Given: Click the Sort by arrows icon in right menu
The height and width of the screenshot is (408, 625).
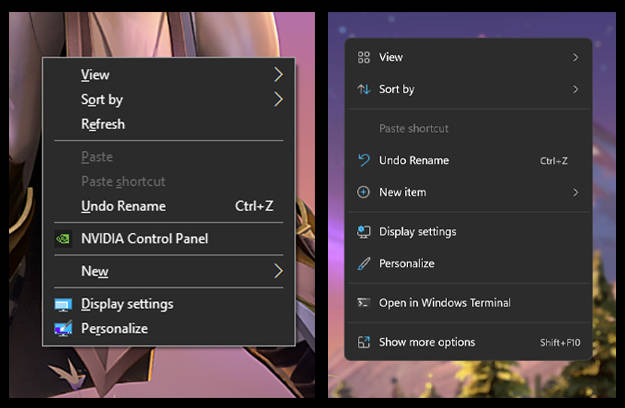Looking at the screenshot, I should click(x=364, y=89).
